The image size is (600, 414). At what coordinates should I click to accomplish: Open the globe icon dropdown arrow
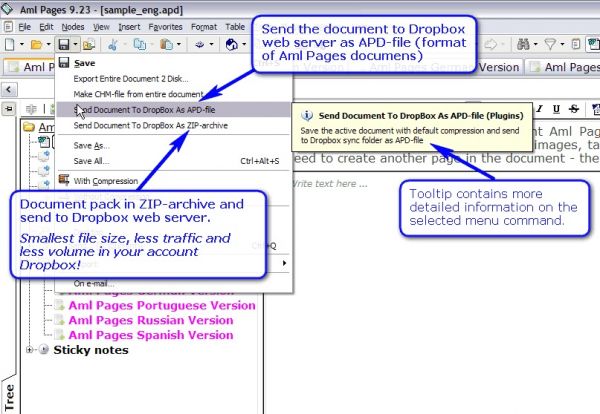[x=244, y=44]
